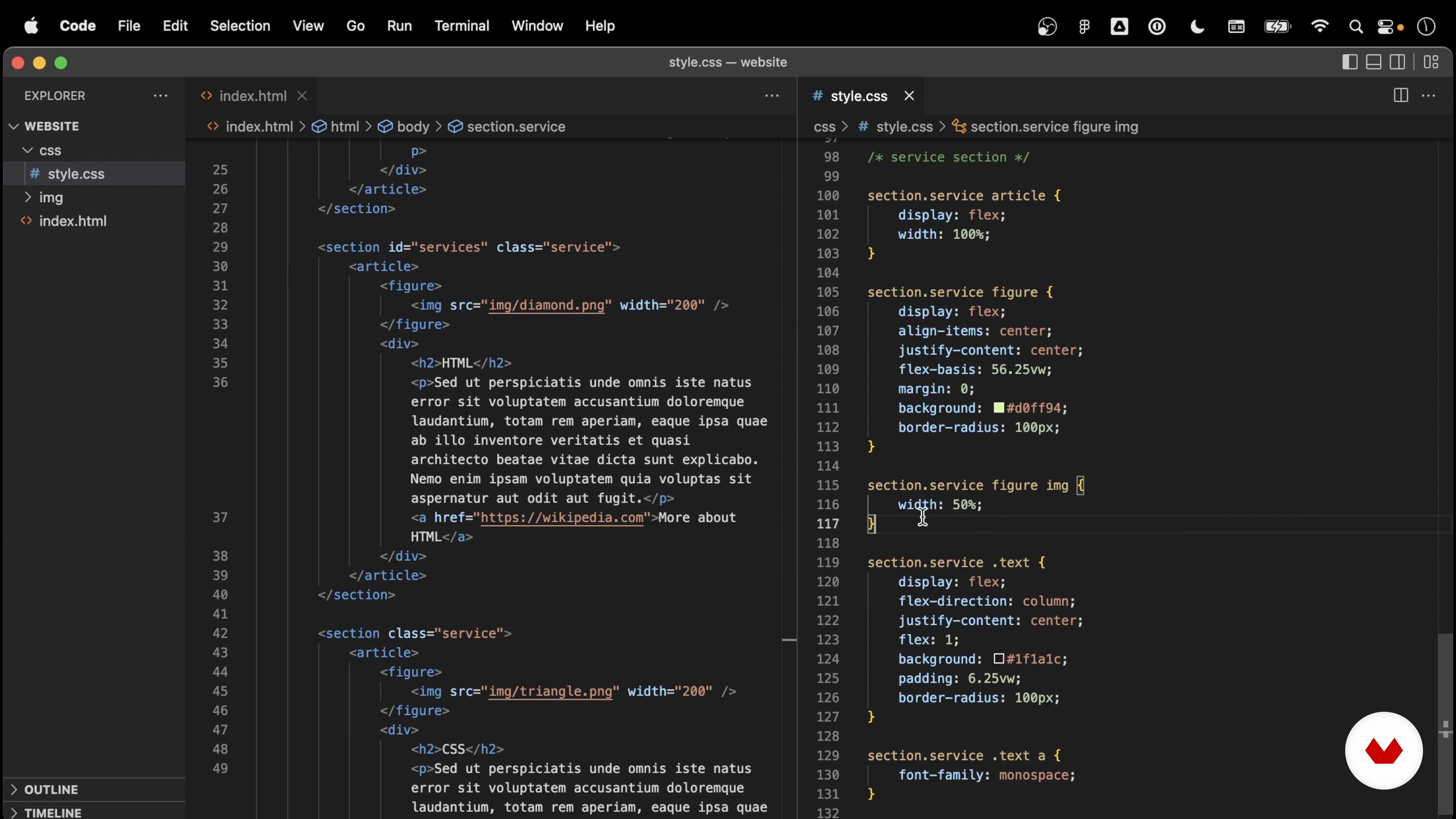Open the Help menu

[600, 26]
